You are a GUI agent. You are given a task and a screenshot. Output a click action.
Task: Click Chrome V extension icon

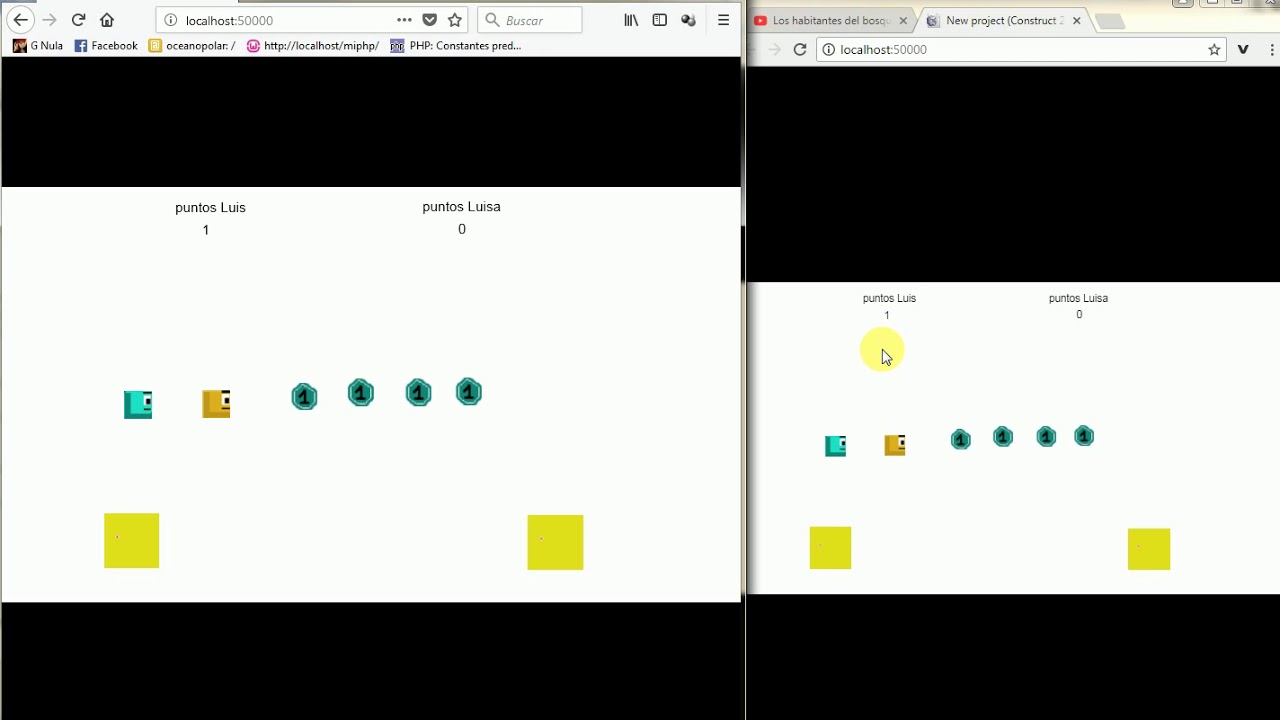pos(1243,49)
